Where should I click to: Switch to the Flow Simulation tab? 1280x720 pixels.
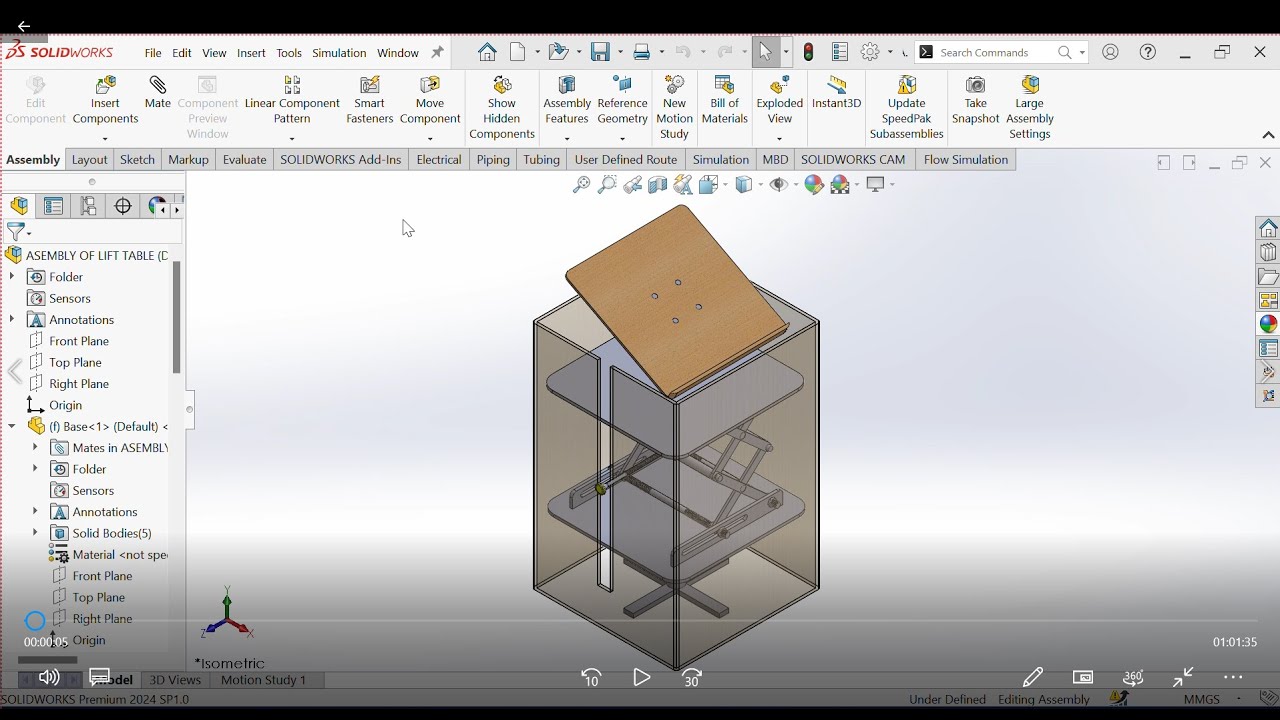click(966, 159)
